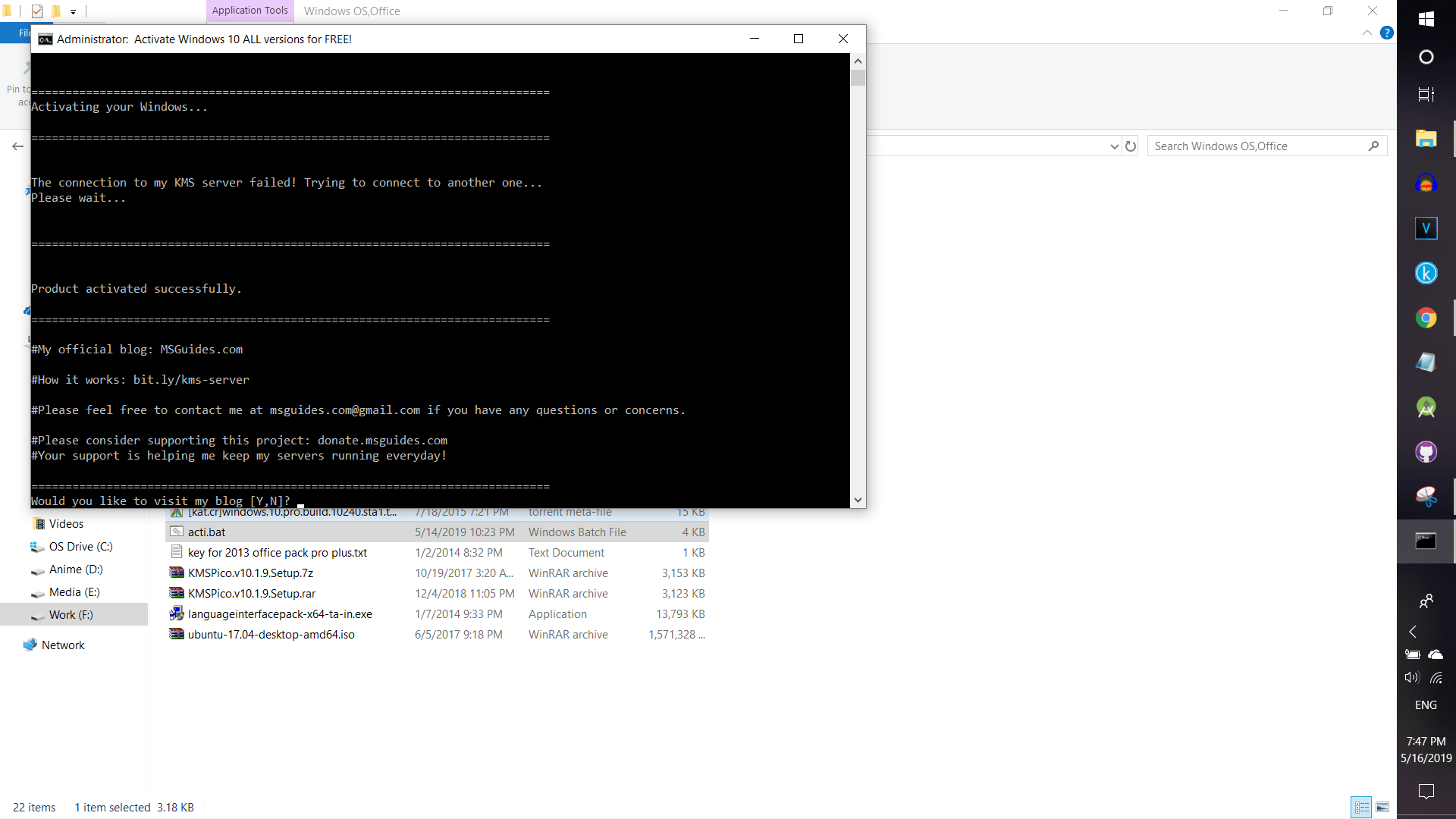Switch to Details view in the status bar
This screenshot has width=1456, height=819.
pyautogui.click(x=1362, y=807)
